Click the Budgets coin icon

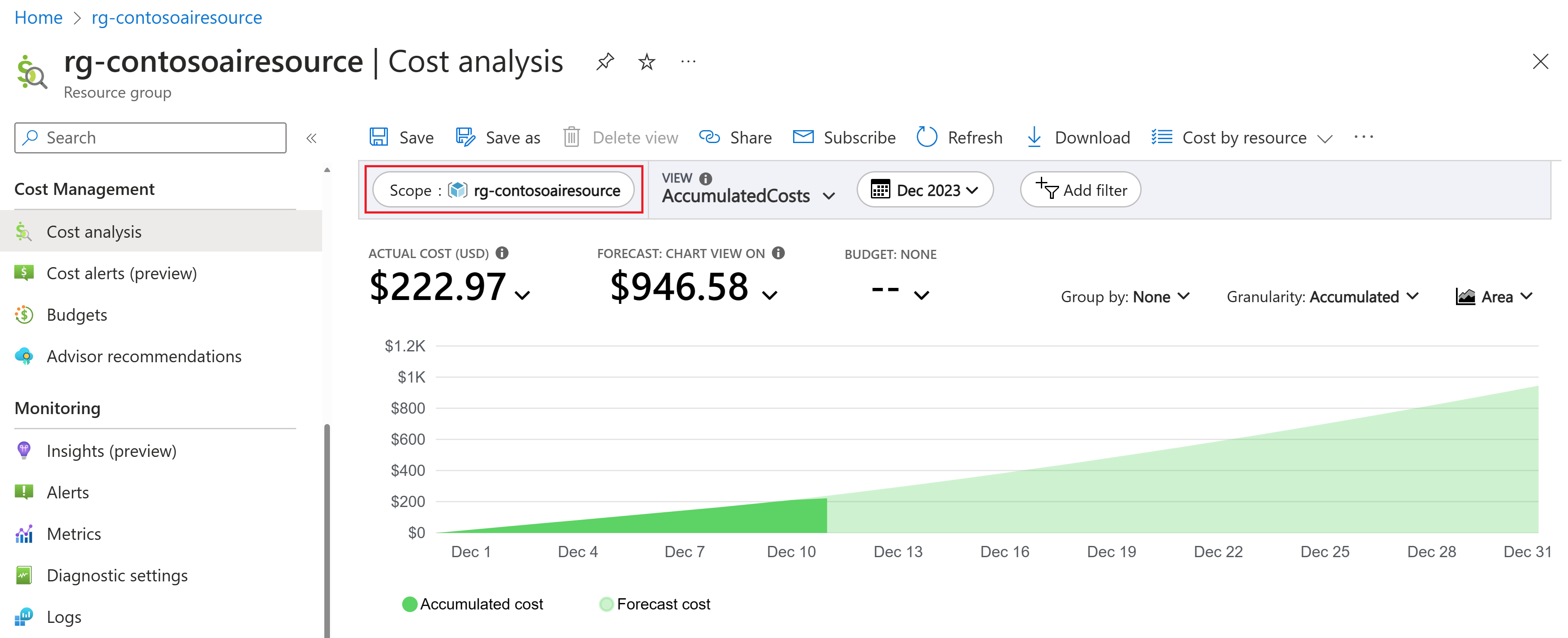pyautogui.click(x=24, y=314)
